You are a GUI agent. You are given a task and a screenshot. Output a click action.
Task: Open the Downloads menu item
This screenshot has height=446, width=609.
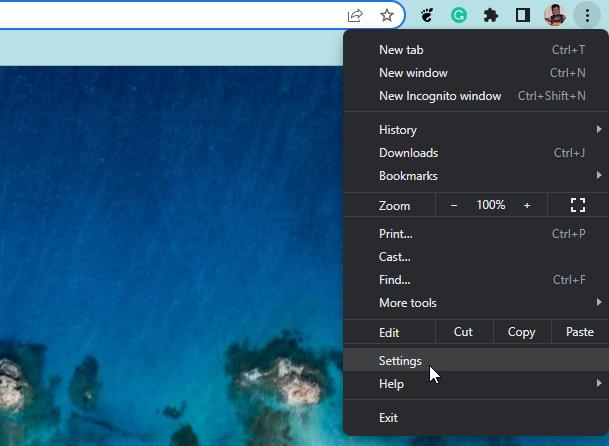476,153
